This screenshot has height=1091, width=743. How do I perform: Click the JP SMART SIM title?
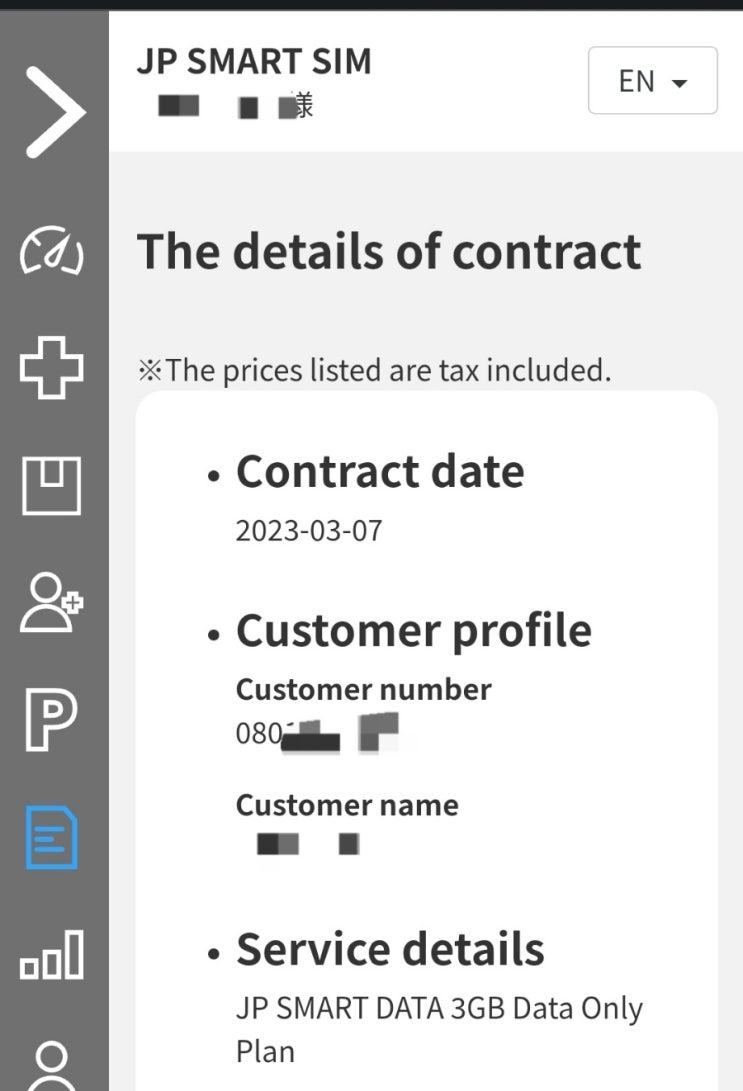[x=254, y=62]
